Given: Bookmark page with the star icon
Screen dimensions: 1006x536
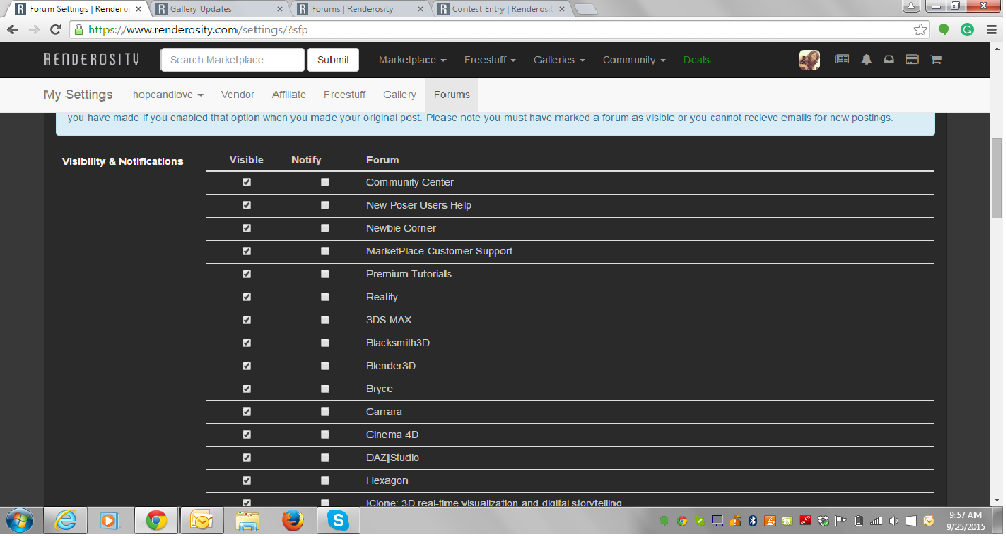Looking at the screenshot, I should pos(921,30).
